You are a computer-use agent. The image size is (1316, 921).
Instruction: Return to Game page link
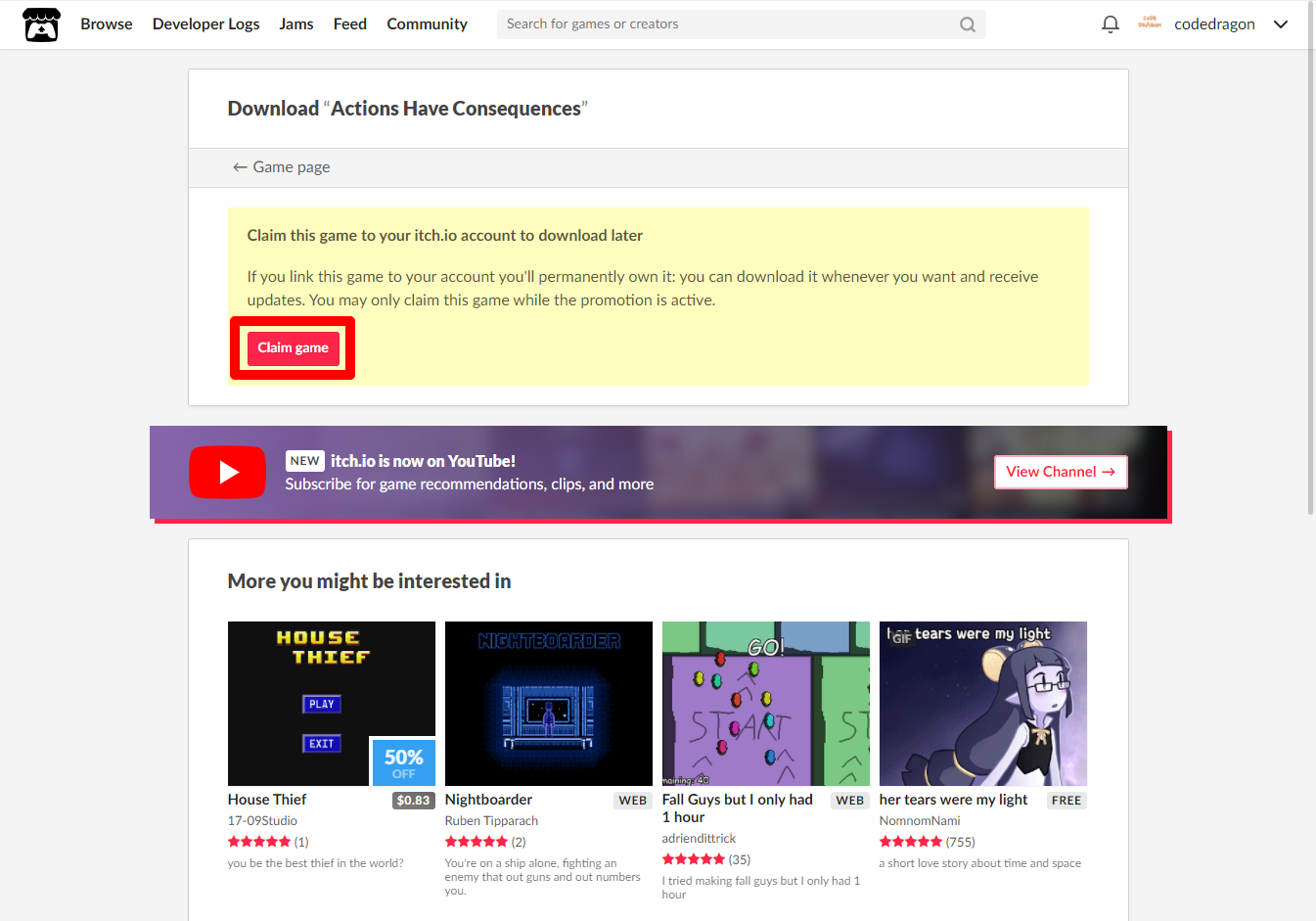281,167
